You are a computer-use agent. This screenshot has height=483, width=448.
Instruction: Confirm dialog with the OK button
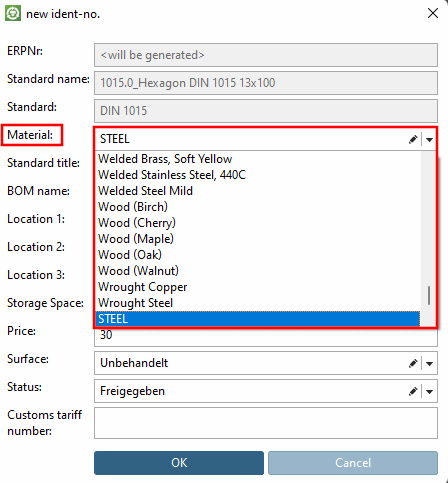(179, 463)
